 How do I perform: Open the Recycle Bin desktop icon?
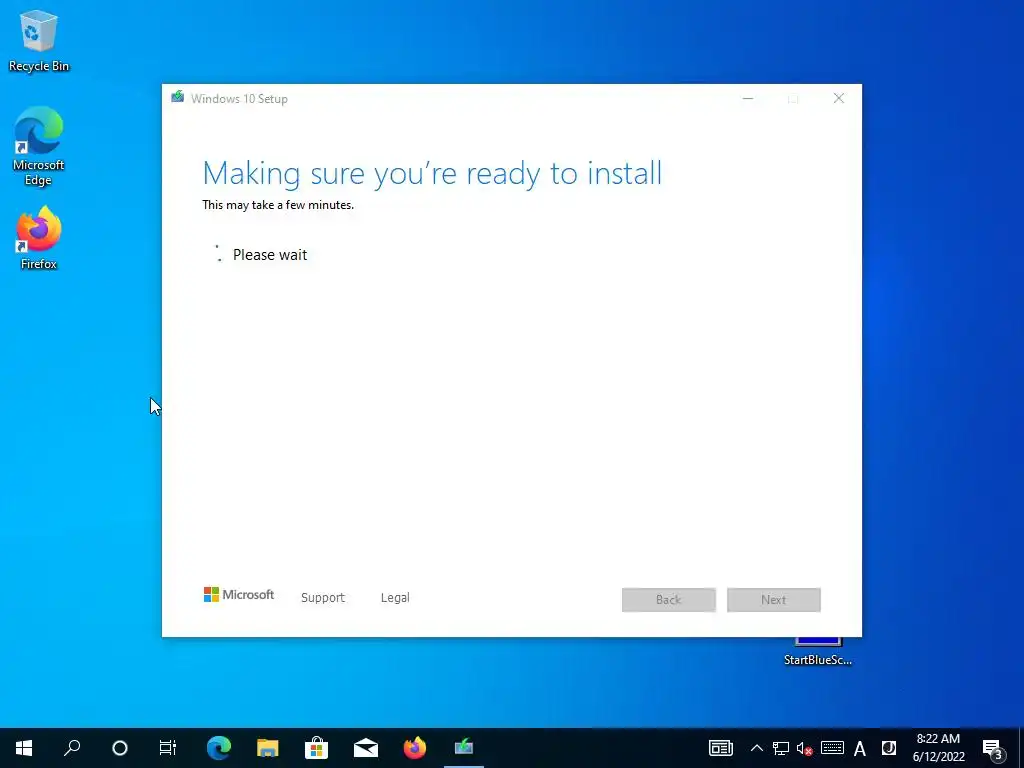[39, 40]
